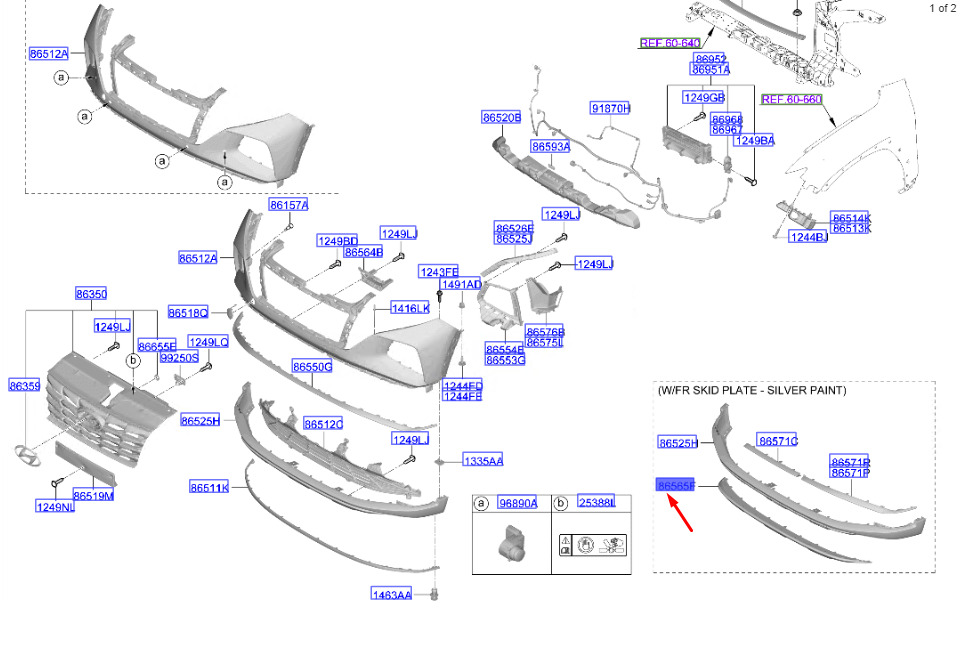Select the screw label 1249NL
973x653 pixels.
click(55, 507)
